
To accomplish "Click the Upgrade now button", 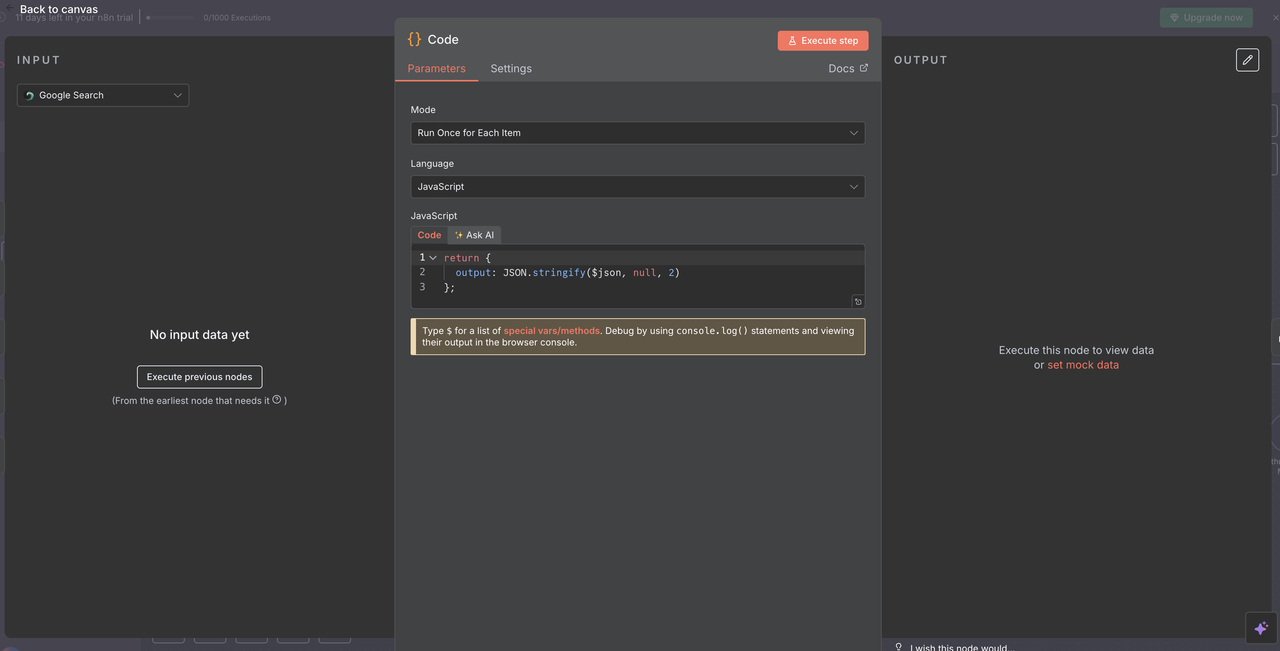I will (x=1206, y=18).
